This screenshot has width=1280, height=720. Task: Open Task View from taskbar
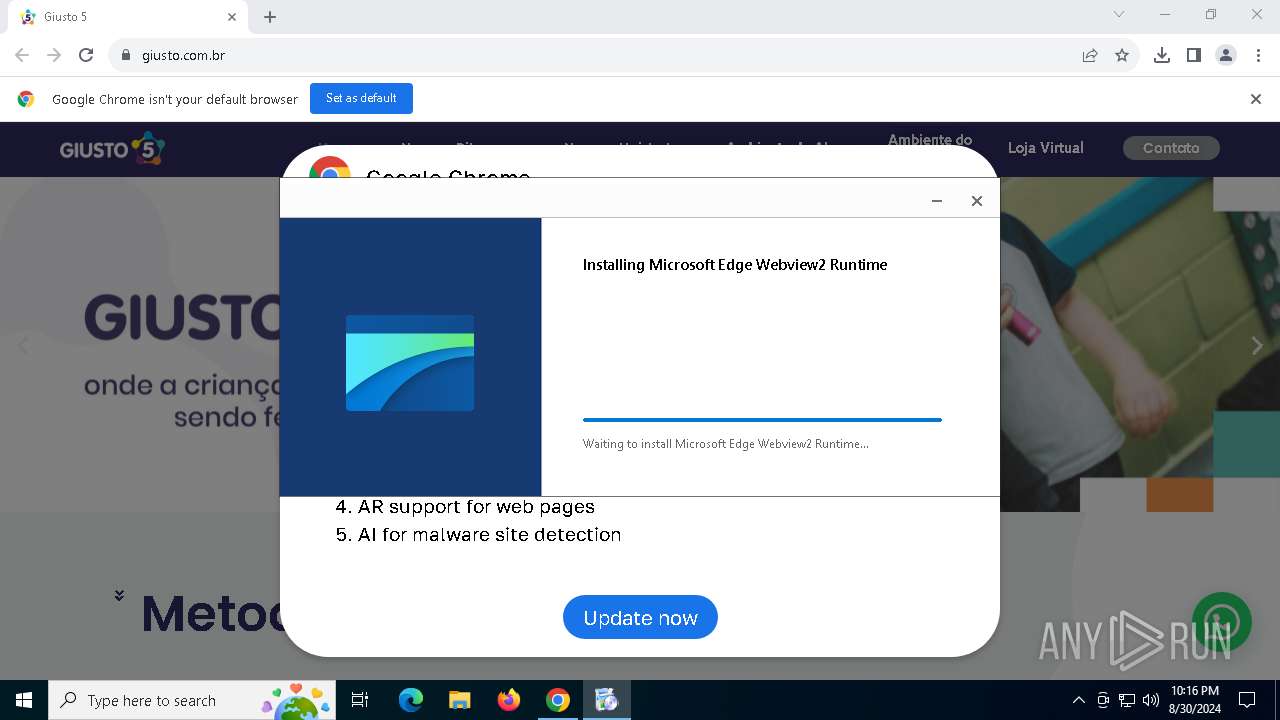pyautogui.click(x=360, y=700)
